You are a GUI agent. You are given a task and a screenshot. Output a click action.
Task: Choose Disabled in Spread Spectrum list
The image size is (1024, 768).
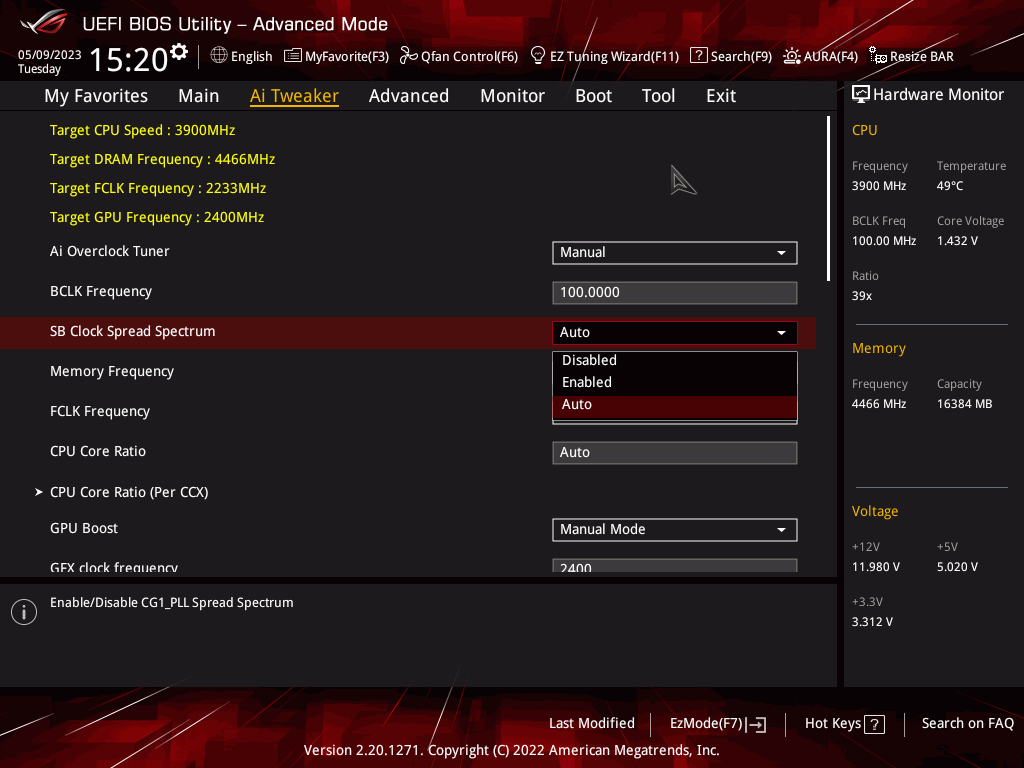coord(675,360)
